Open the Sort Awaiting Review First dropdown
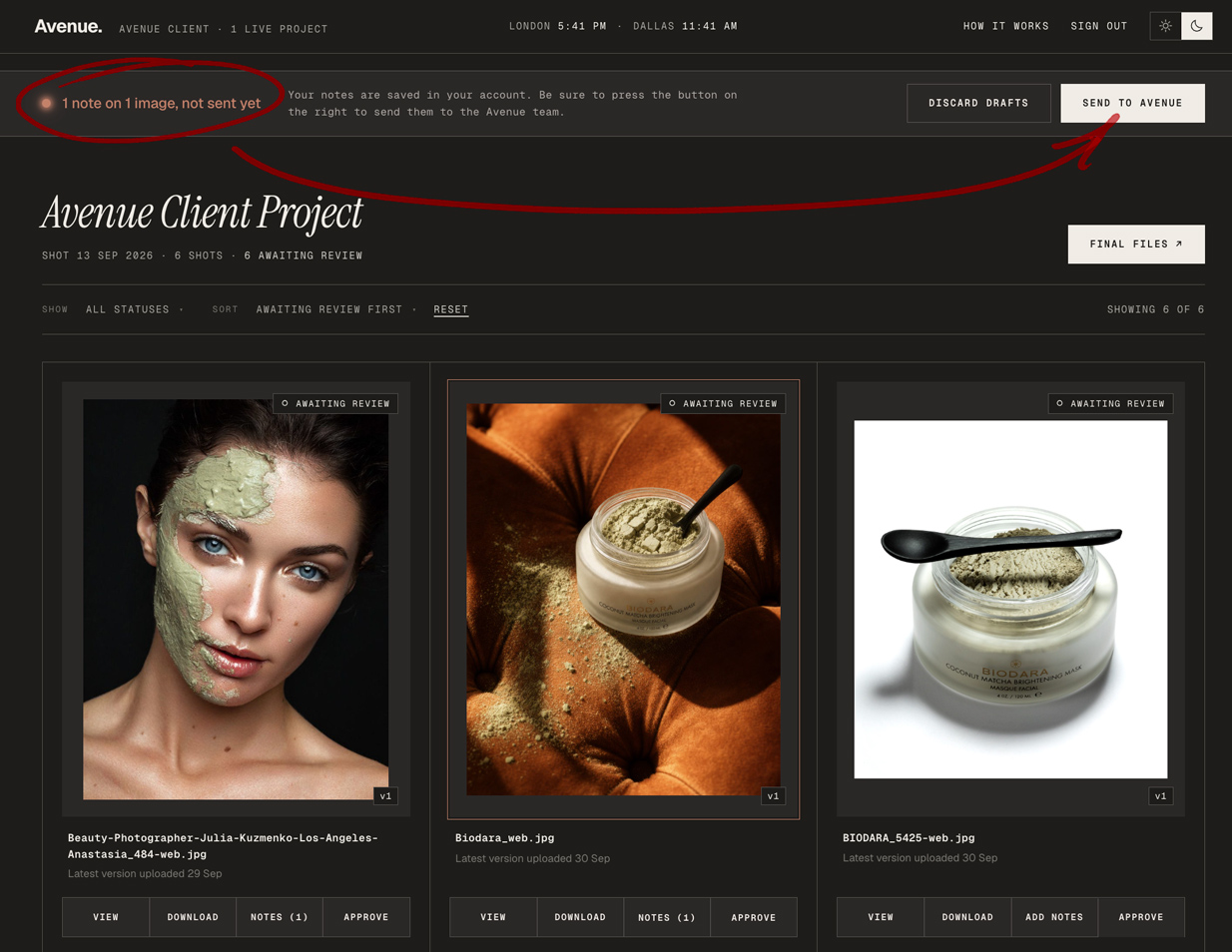 pos(336,309)
